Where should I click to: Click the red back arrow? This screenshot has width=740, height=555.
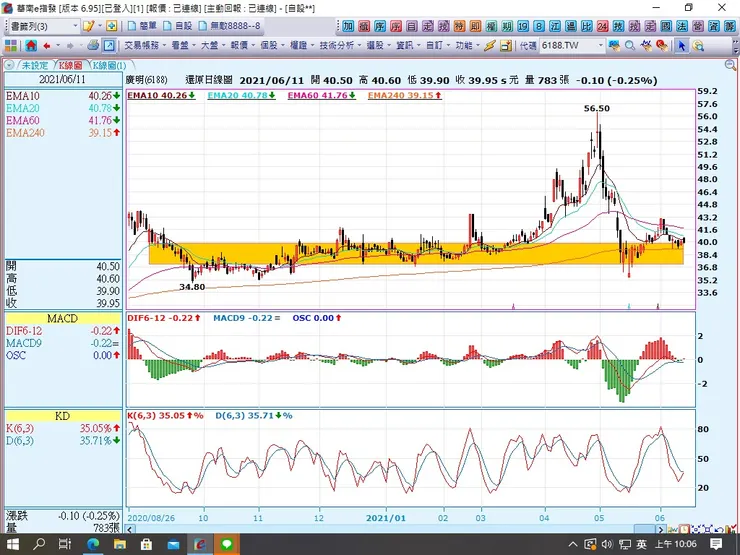[47, 46]
